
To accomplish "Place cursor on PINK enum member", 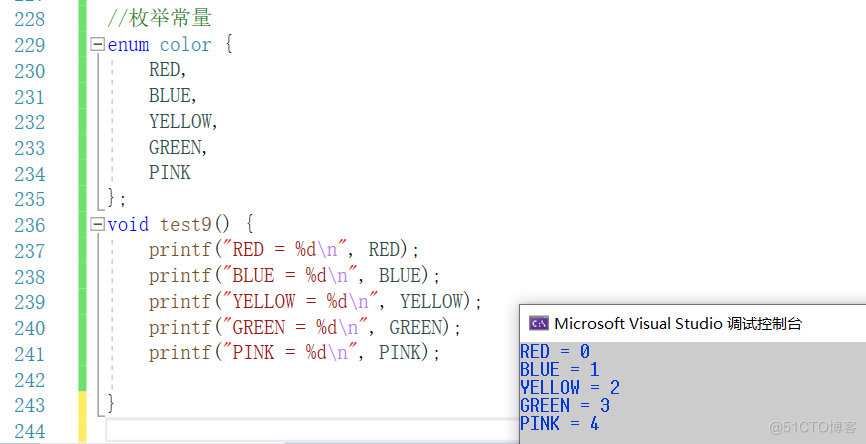I will click(x=170, y=172).
